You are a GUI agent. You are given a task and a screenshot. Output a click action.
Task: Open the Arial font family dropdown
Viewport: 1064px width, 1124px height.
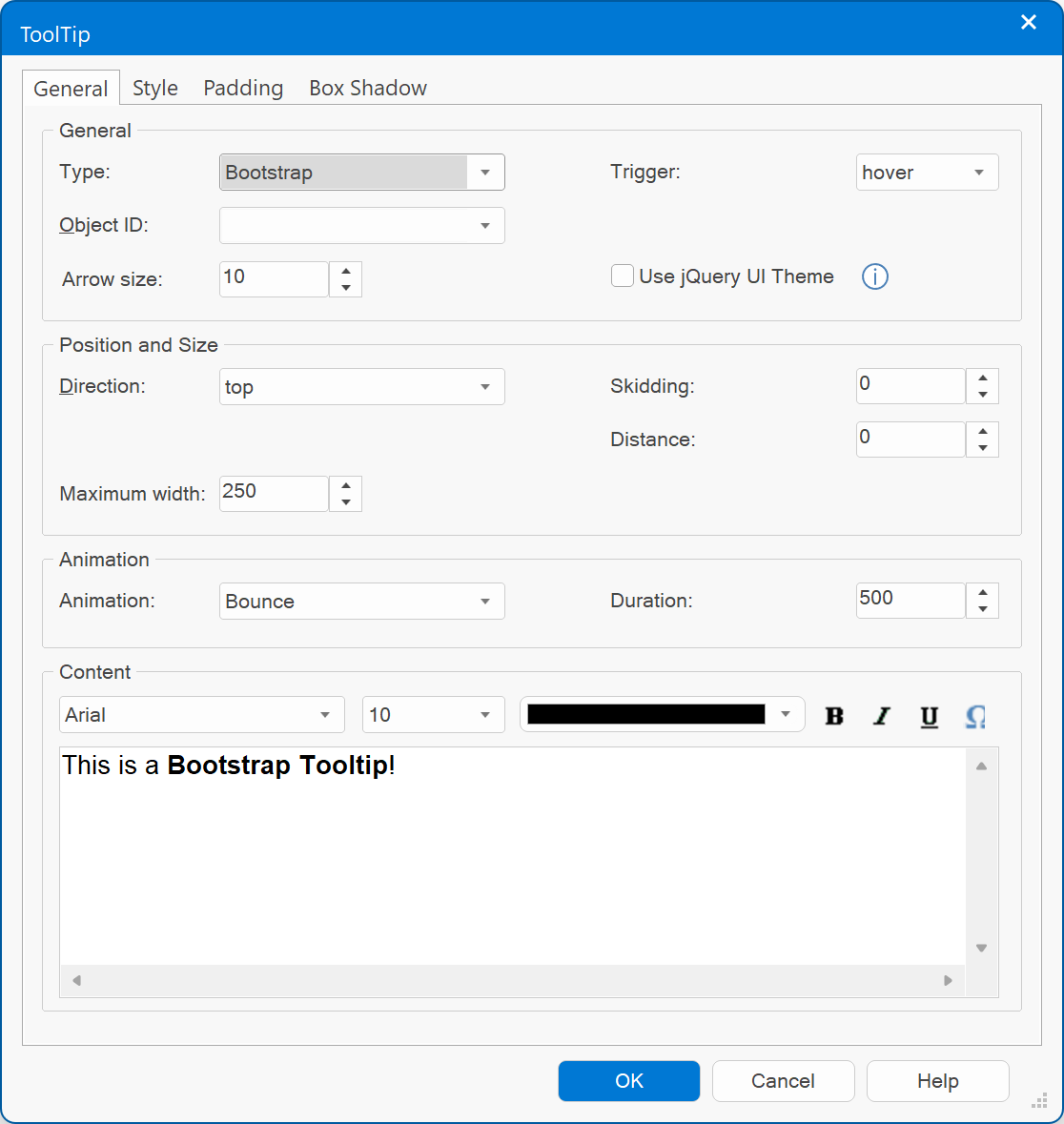pyautogui.click(x=201, y=715)
